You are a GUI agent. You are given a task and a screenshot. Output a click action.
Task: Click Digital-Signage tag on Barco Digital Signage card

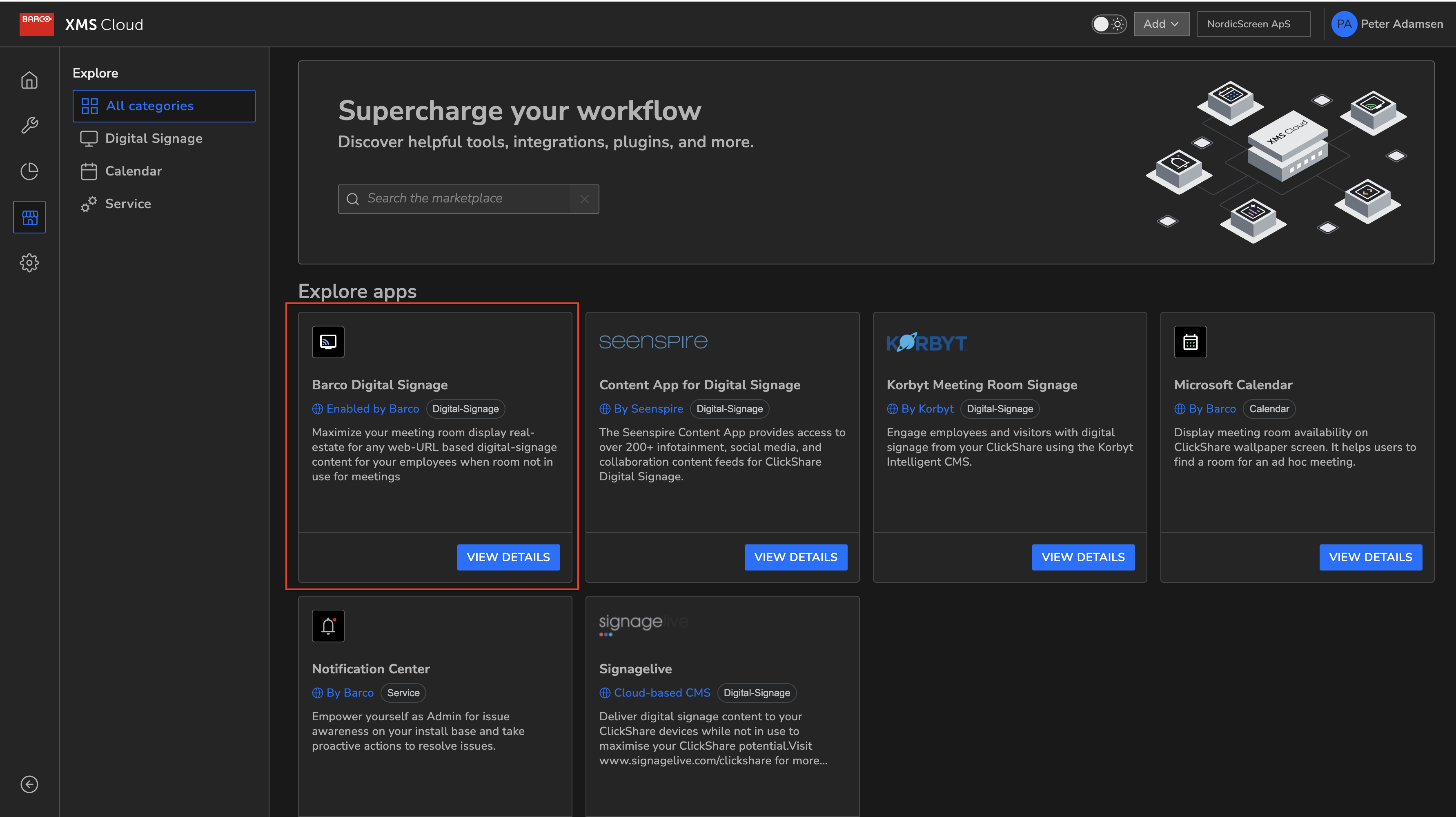(x=466, y=408)
